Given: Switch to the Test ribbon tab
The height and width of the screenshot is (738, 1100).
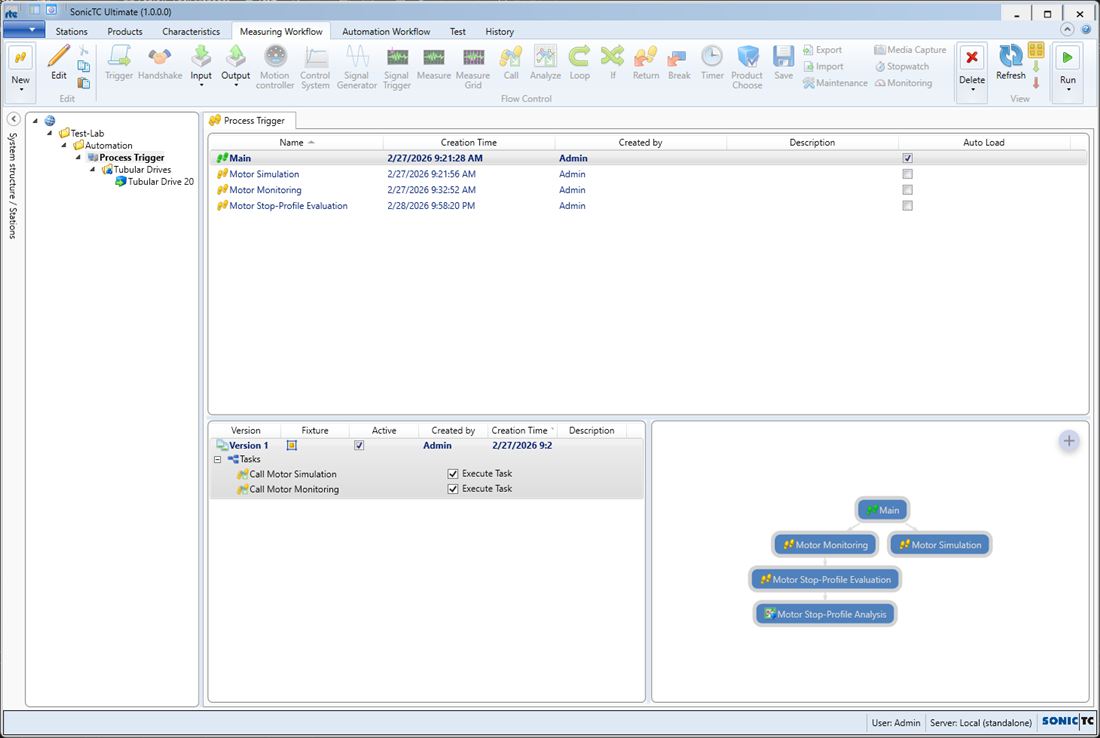Looking at the screenshot, I should point(458,32).
